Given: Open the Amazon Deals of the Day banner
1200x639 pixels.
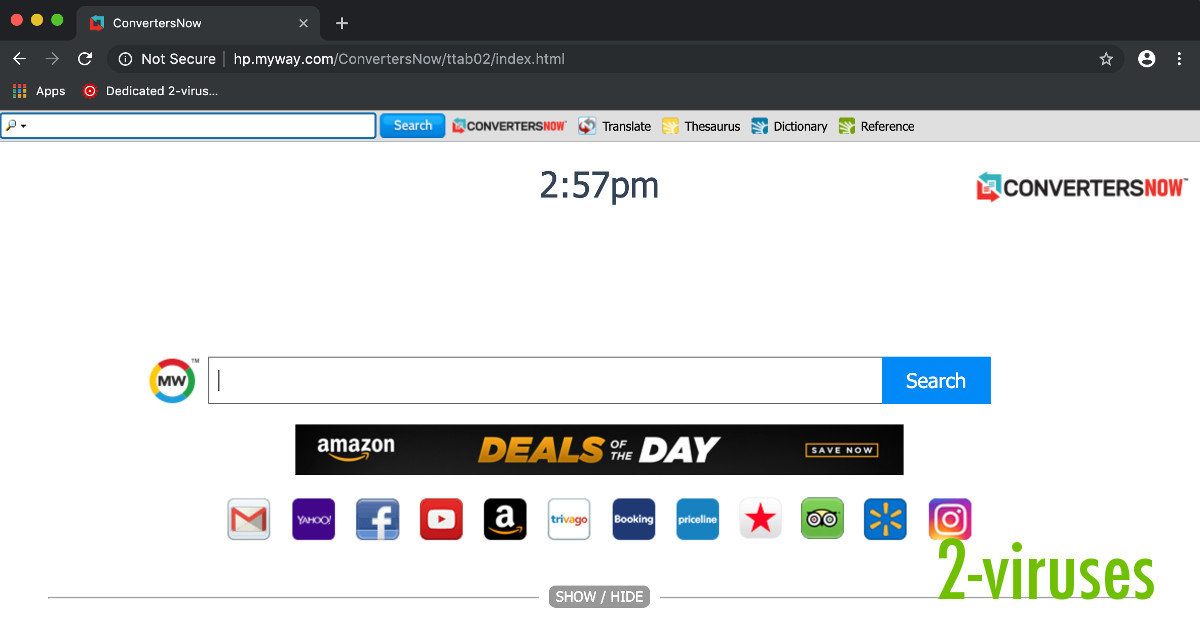Looking at the screenshot, I should pyautogui.click(x=599, y=449).
